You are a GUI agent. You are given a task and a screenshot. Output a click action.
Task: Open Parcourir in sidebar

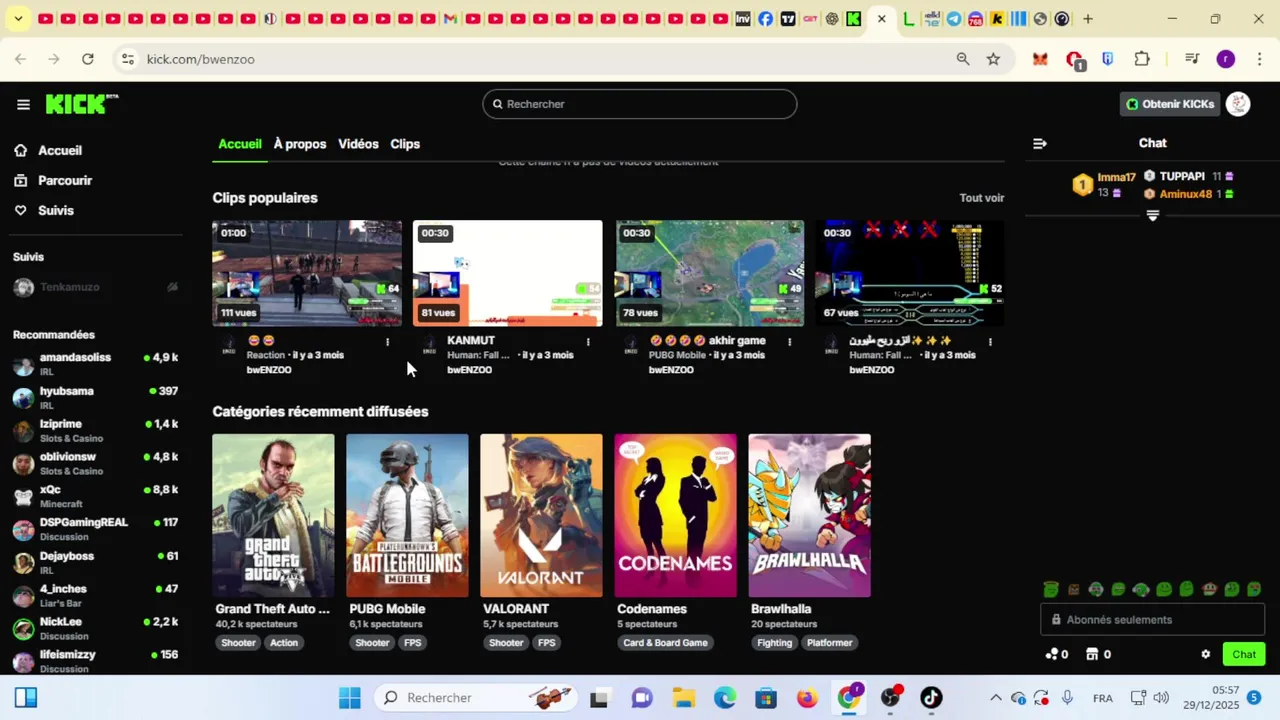[65, 180]
